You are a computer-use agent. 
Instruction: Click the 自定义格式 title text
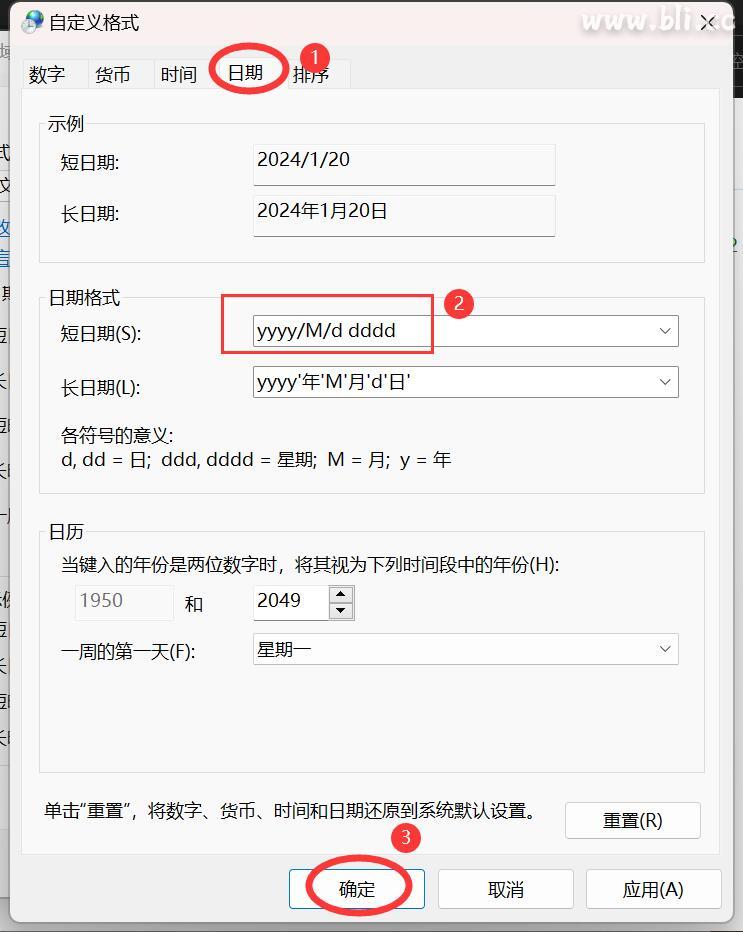[94, 23]
